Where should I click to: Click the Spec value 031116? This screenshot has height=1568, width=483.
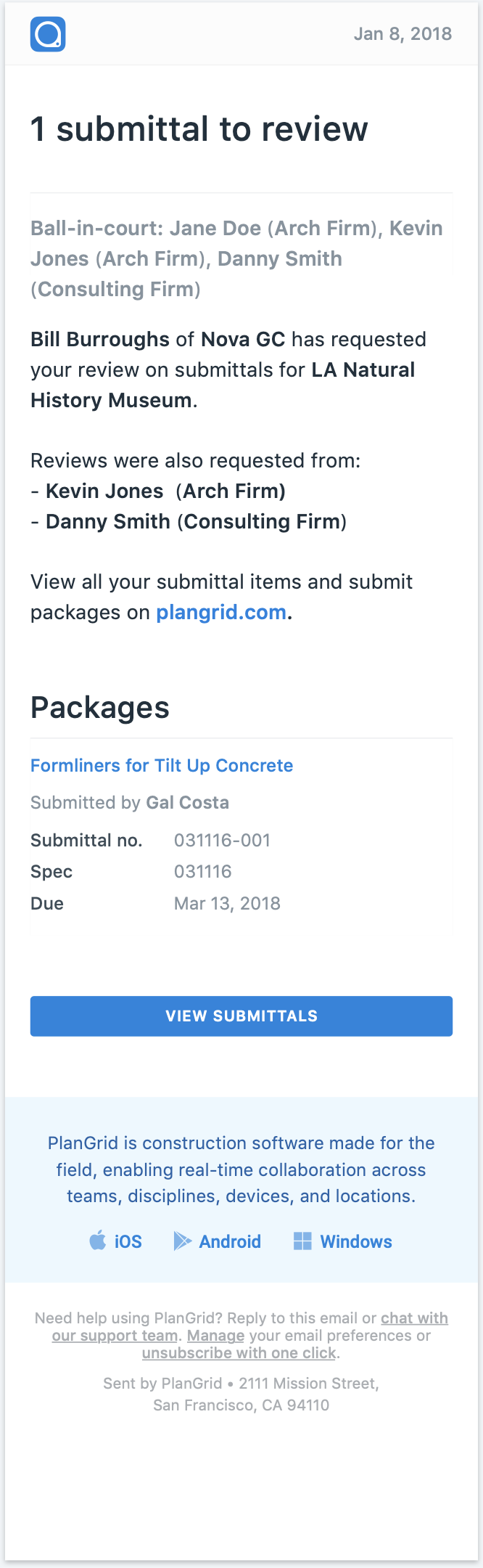(x=202, y=871)
